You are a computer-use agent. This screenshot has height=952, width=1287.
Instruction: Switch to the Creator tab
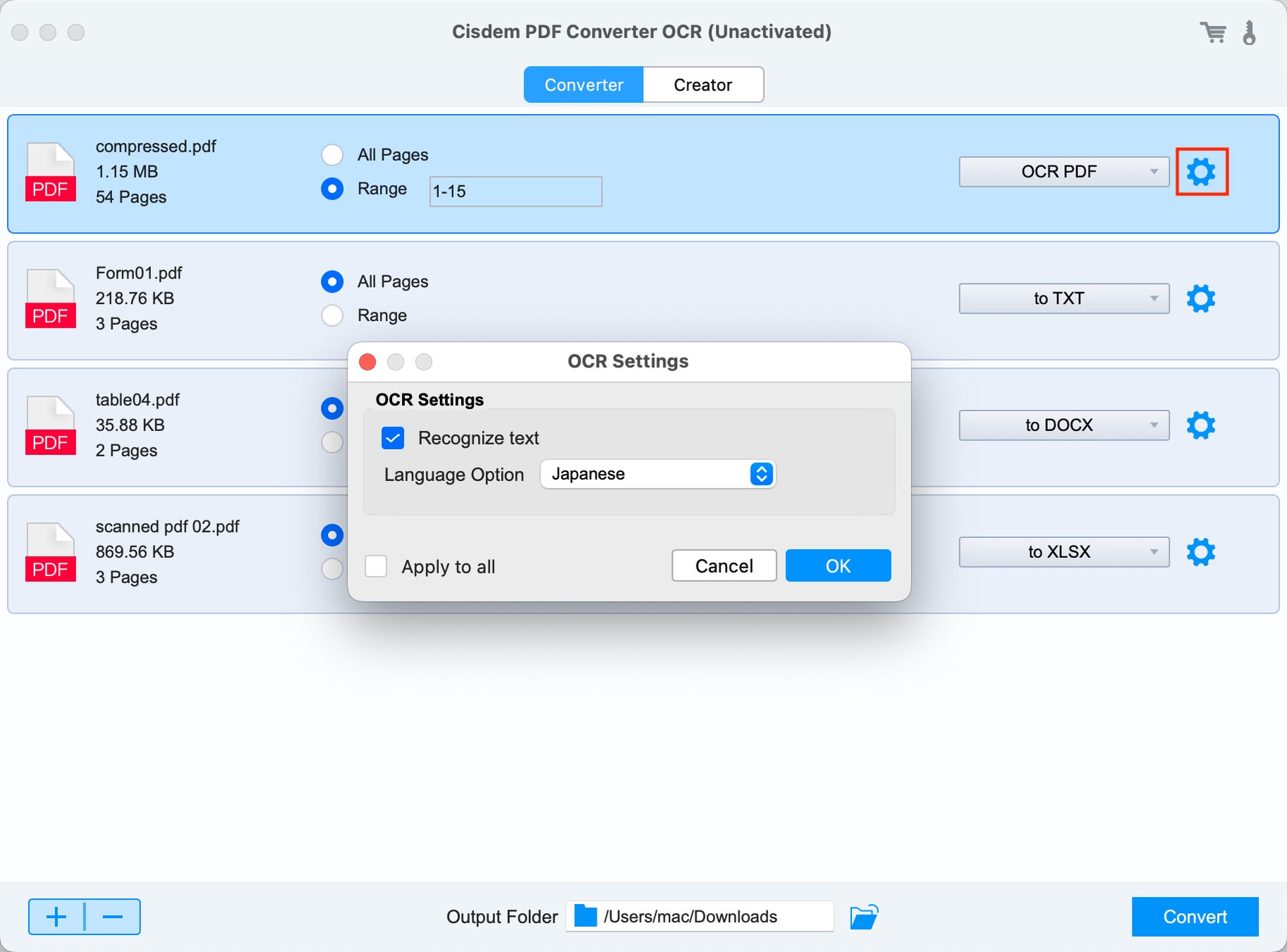(703, 85)
